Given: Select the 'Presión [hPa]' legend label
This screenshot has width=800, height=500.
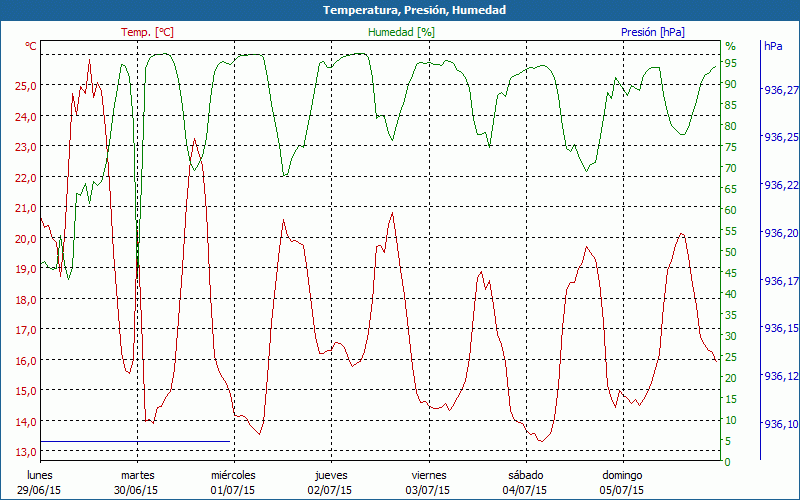Looking at the screenshot, I should (x=652, y=32).
